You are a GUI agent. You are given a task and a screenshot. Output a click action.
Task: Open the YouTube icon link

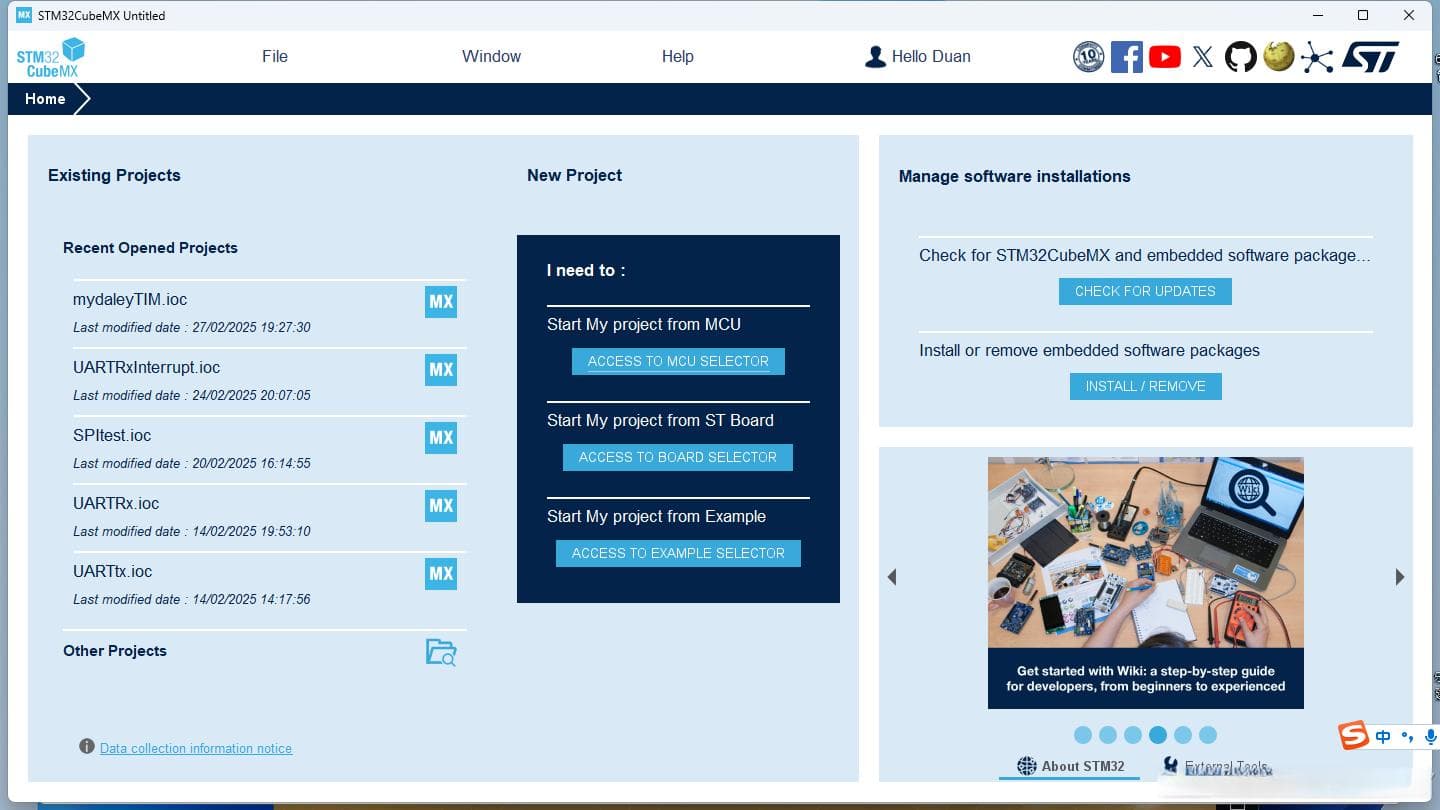click(x=1165, y=57)
